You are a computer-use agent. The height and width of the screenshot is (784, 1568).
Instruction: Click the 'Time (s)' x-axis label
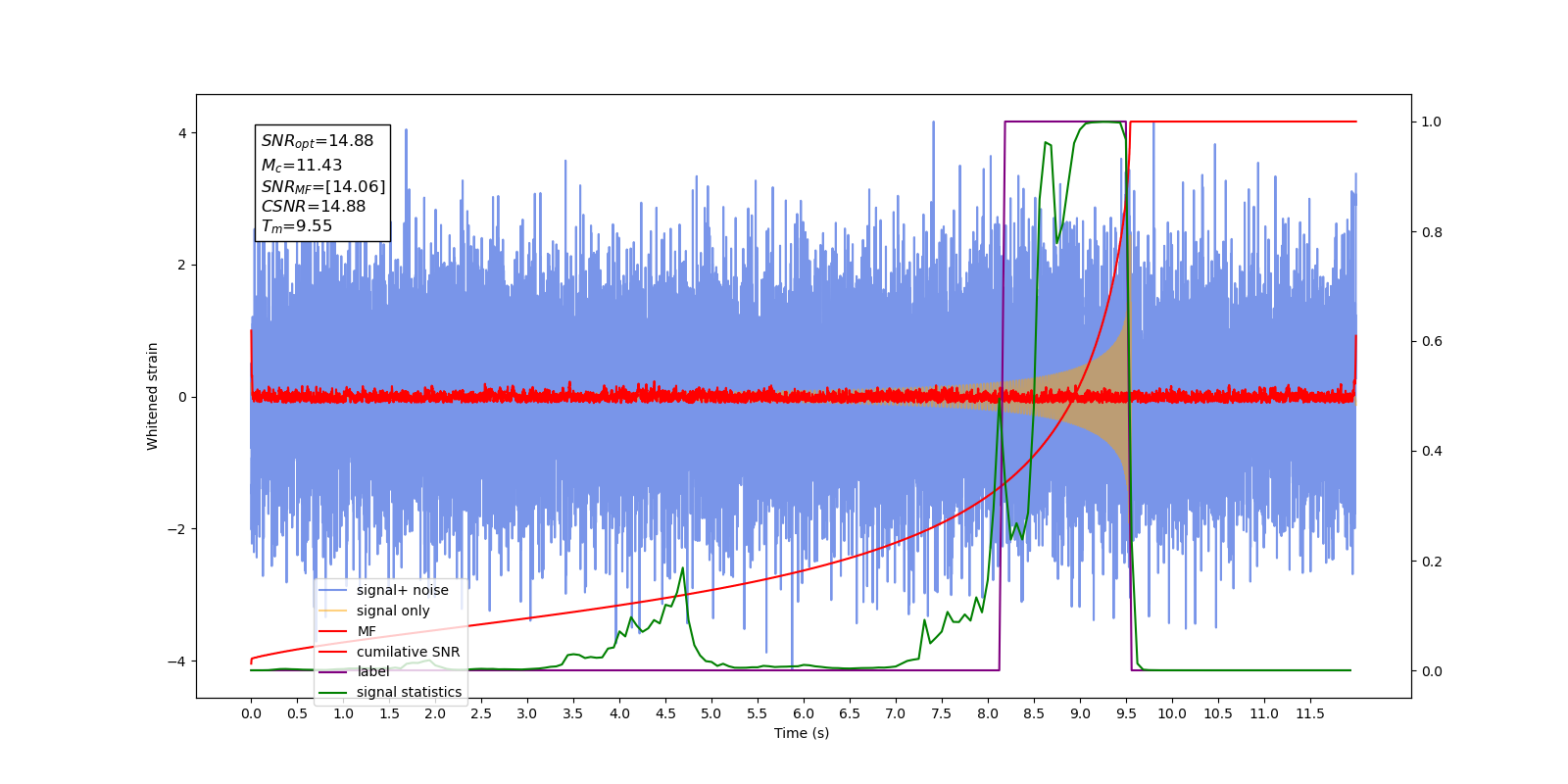(x=802, y=733)
